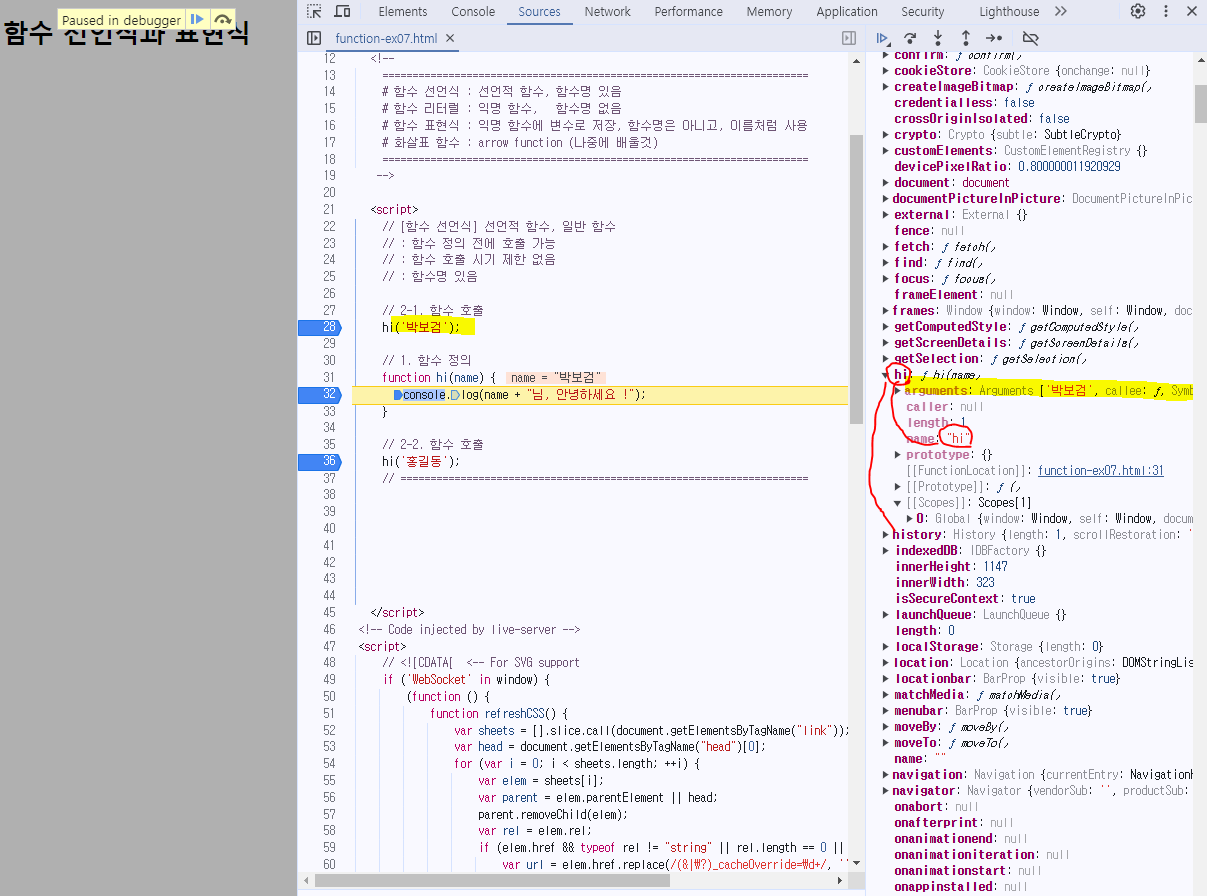This screenshot has width=1207, height=896.
Task: Select the isSecureContext: true row
Action: click(965, 599)
